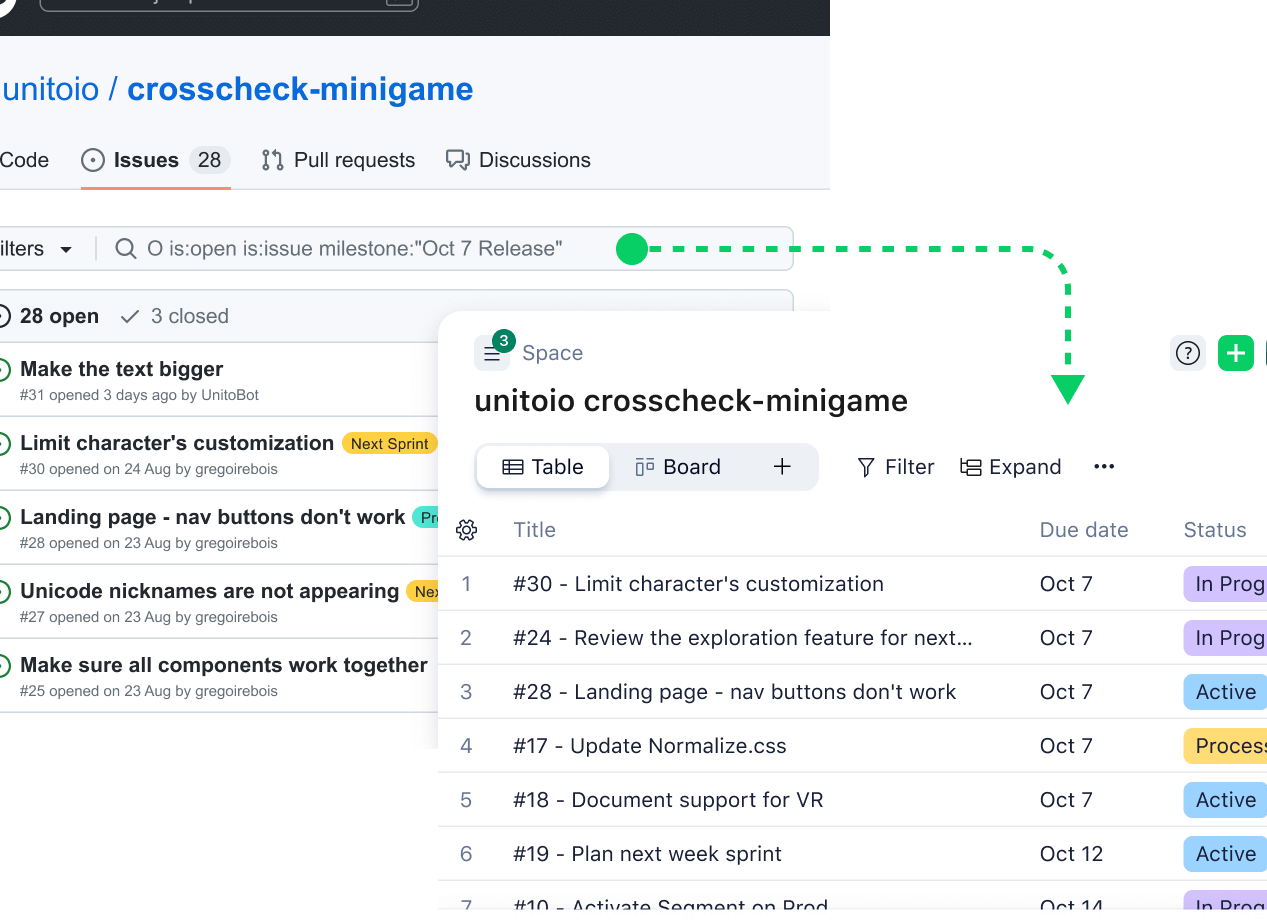The height and width of the screenshot is (921, 1267).
Task: Open issue Make the text bigger
Action: tap(122, 369)
